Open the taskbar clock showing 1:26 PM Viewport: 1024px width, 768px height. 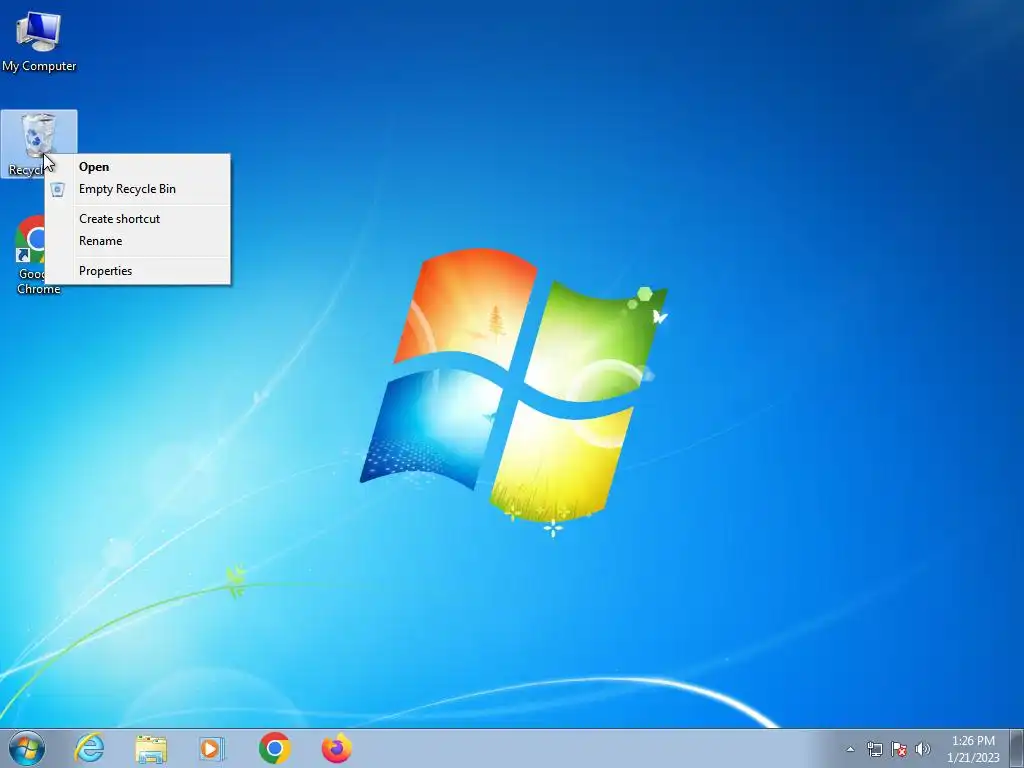pos(973,749)
